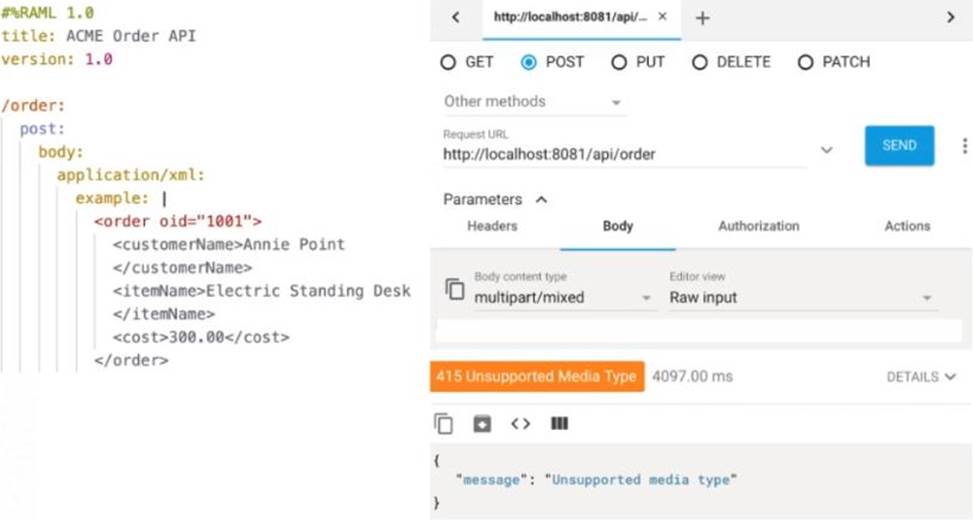Open the Body content type dropdown

[565, 297]
